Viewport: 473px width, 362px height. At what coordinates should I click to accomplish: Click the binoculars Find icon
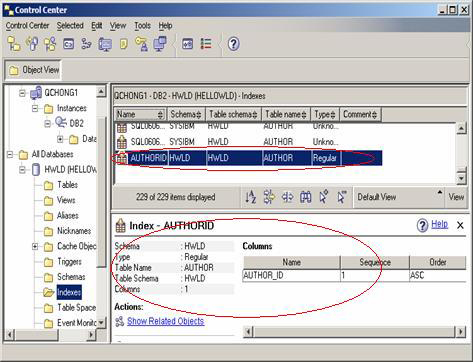pyautogui.click(x=305, y=197)
